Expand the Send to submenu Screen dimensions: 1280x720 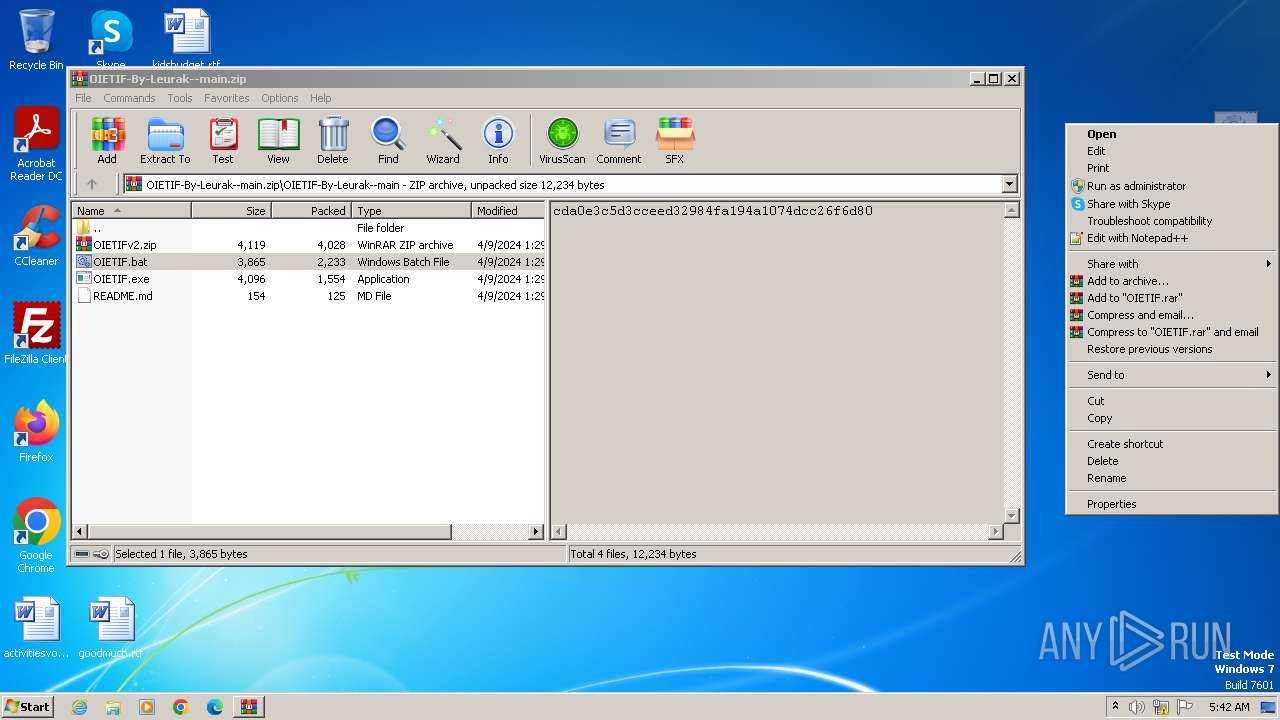1172,375
